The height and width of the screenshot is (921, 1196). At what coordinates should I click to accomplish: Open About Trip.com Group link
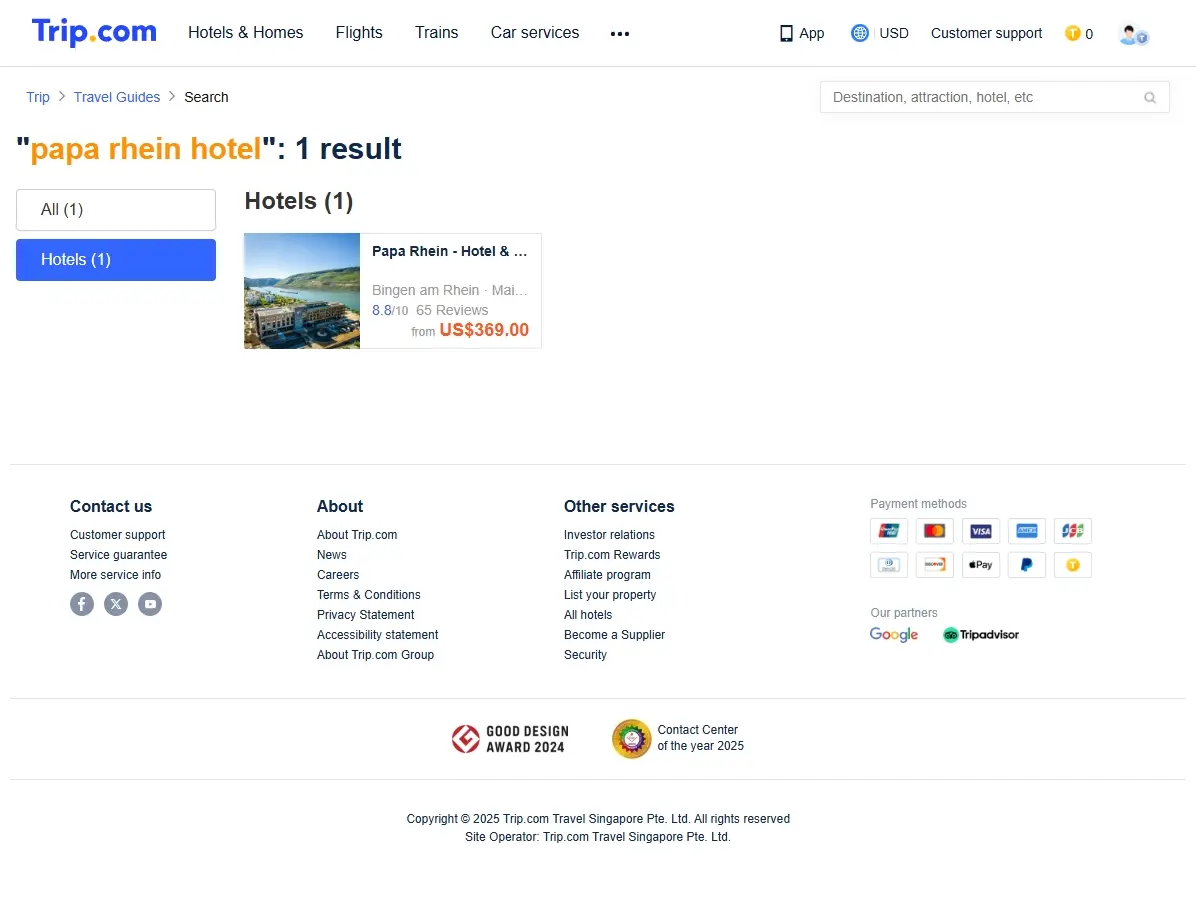pyautogui.click(x=375, y=655)
